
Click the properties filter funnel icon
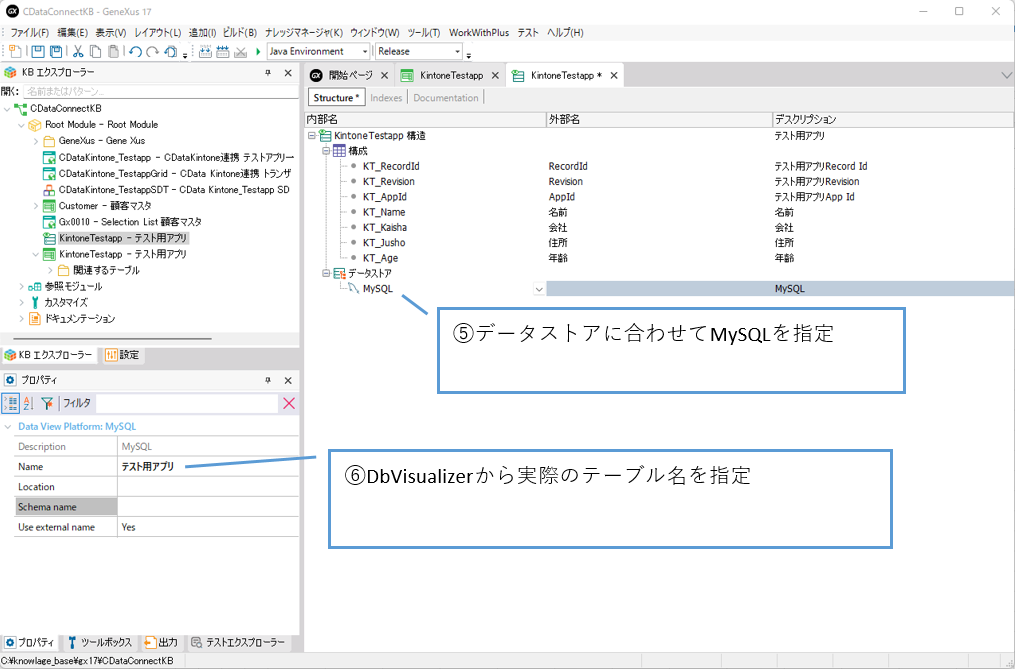(x=47, y=403)
